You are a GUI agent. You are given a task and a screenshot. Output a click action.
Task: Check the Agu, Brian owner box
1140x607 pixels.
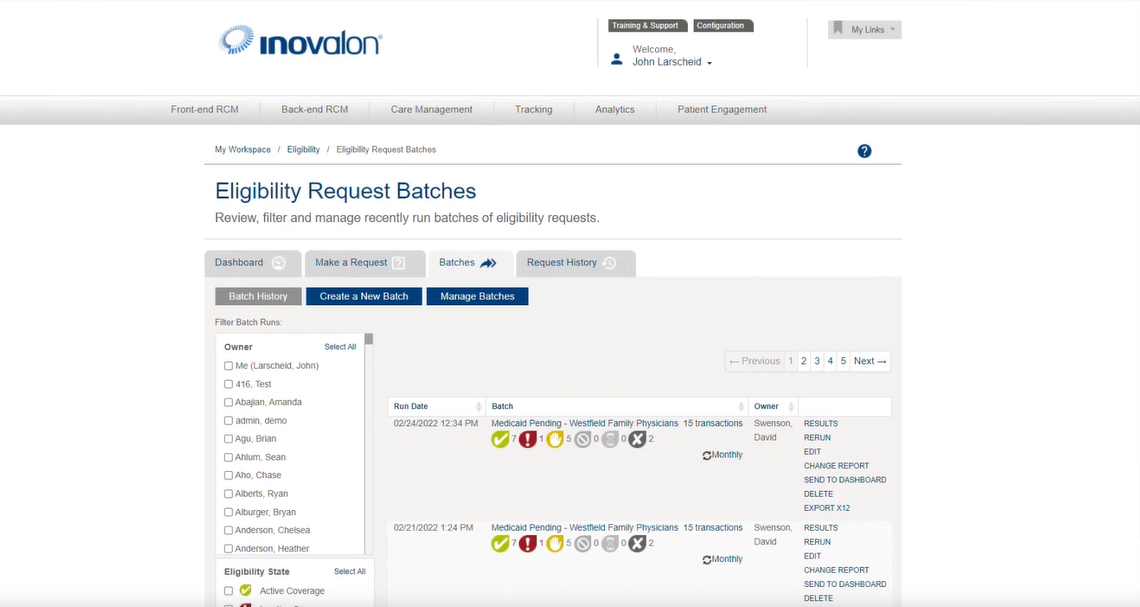click(228, 438)
